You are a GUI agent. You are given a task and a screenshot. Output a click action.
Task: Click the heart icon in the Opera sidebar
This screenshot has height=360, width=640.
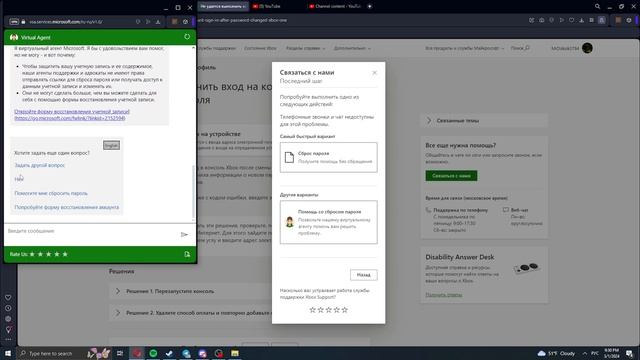(8, 298)
